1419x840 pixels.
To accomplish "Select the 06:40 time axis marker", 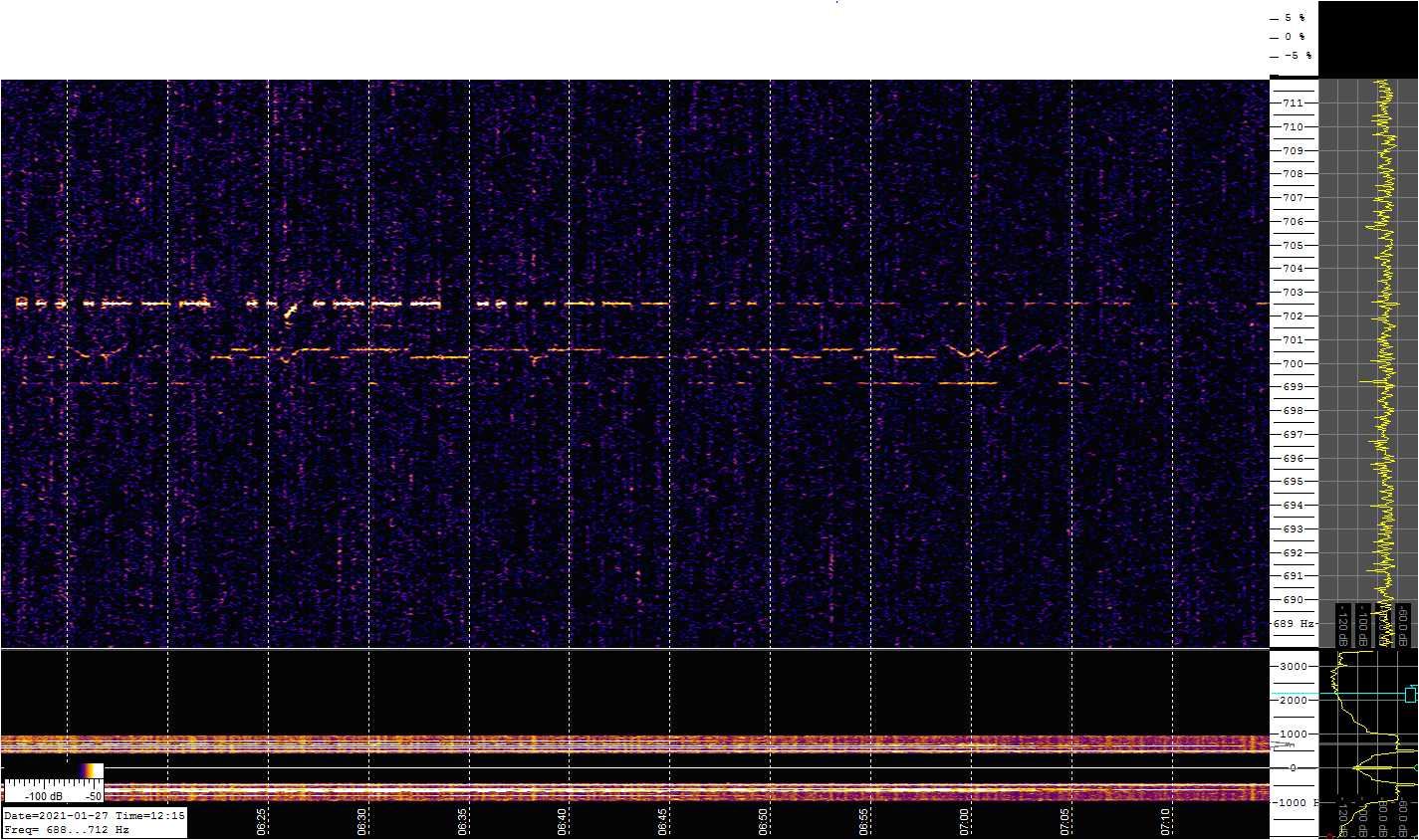I will (563, 821).
